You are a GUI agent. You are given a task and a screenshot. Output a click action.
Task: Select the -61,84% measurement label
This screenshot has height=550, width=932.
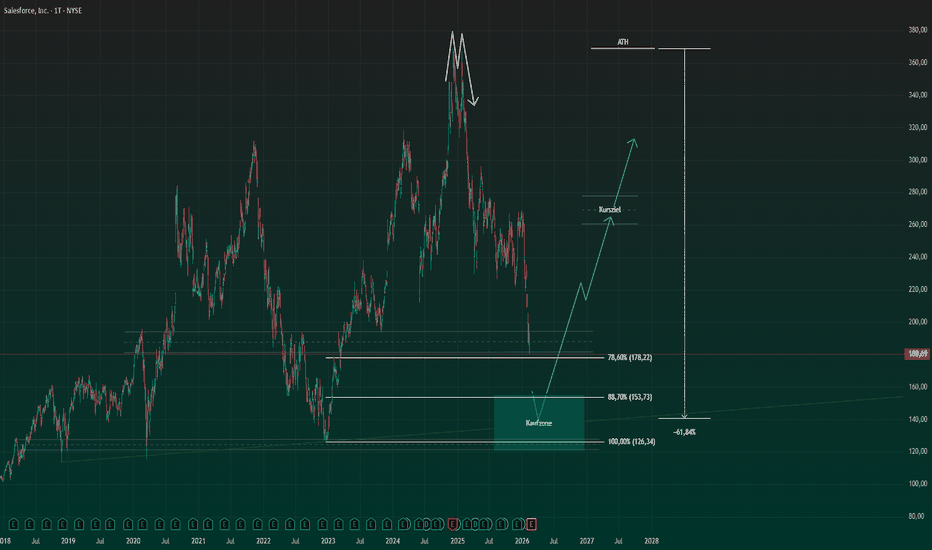pos(684,432)
